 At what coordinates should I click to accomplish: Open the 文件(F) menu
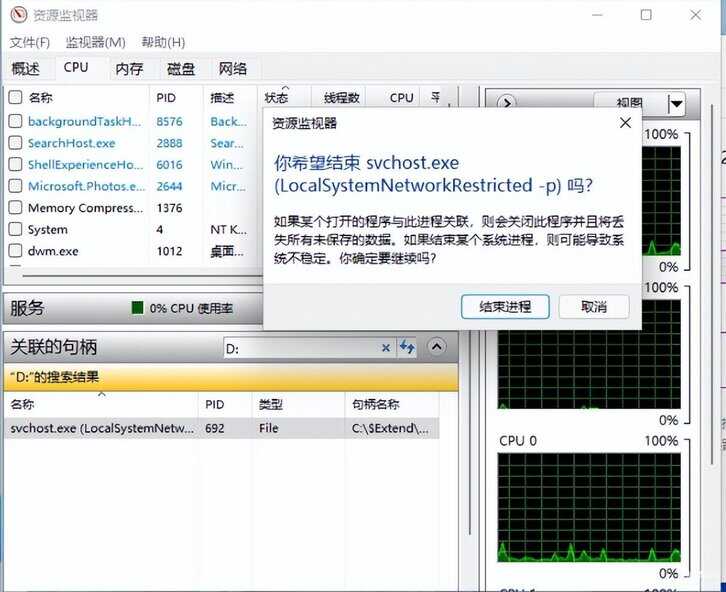[30, 43]
